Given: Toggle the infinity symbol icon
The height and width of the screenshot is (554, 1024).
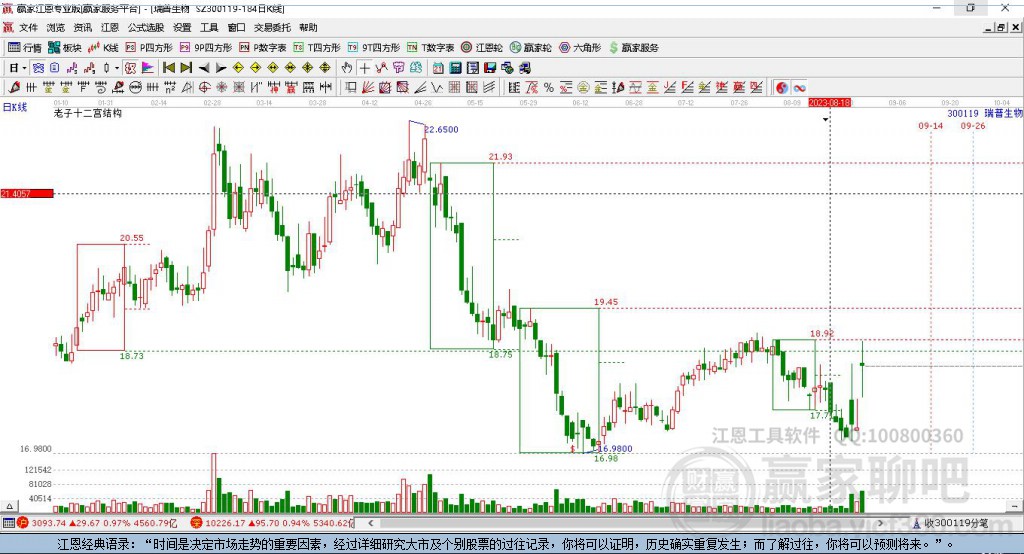Looking at the screenshot, I should coord(799,88).
